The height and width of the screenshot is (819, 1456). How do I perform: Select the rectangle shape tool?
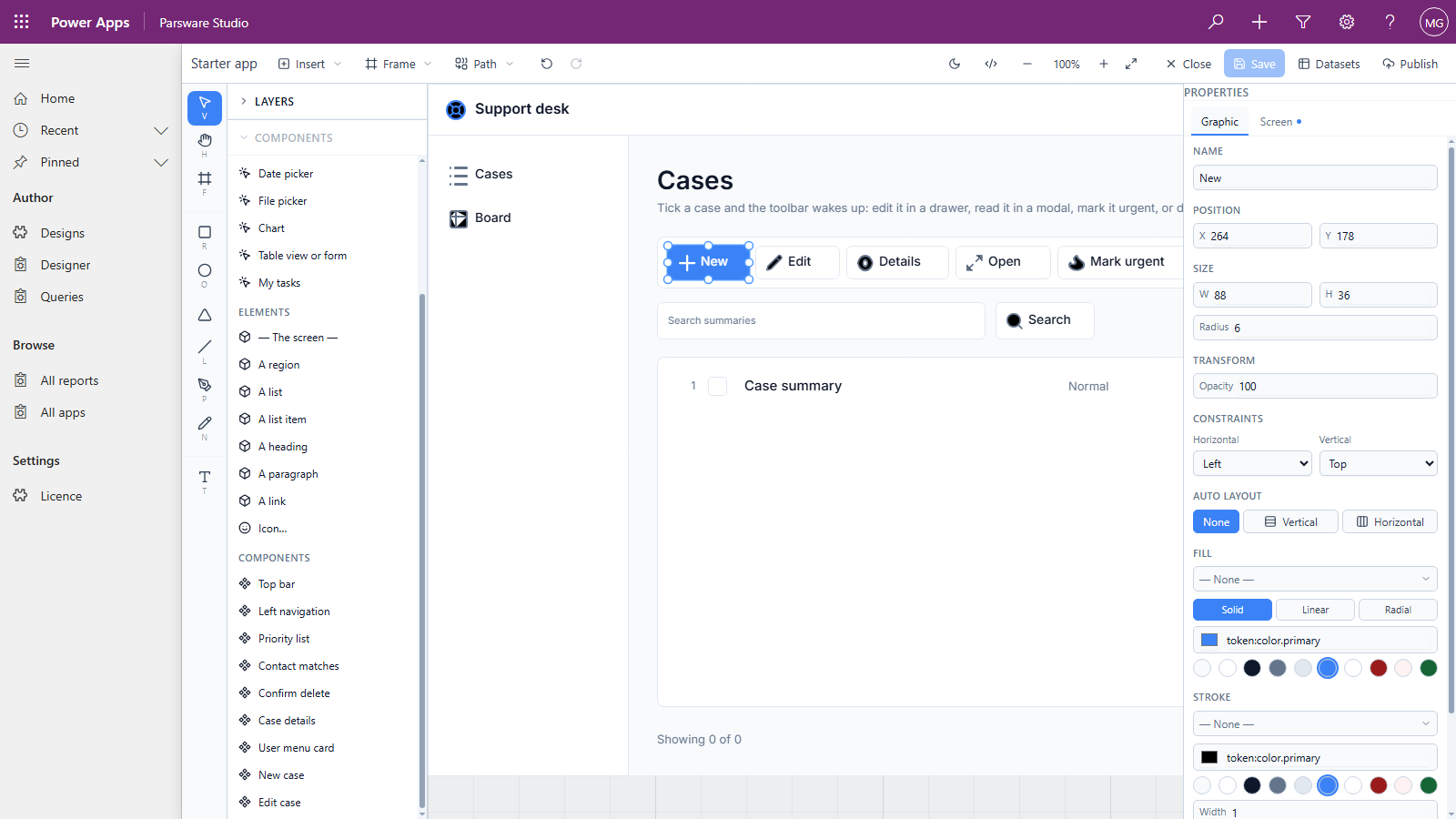205,237
